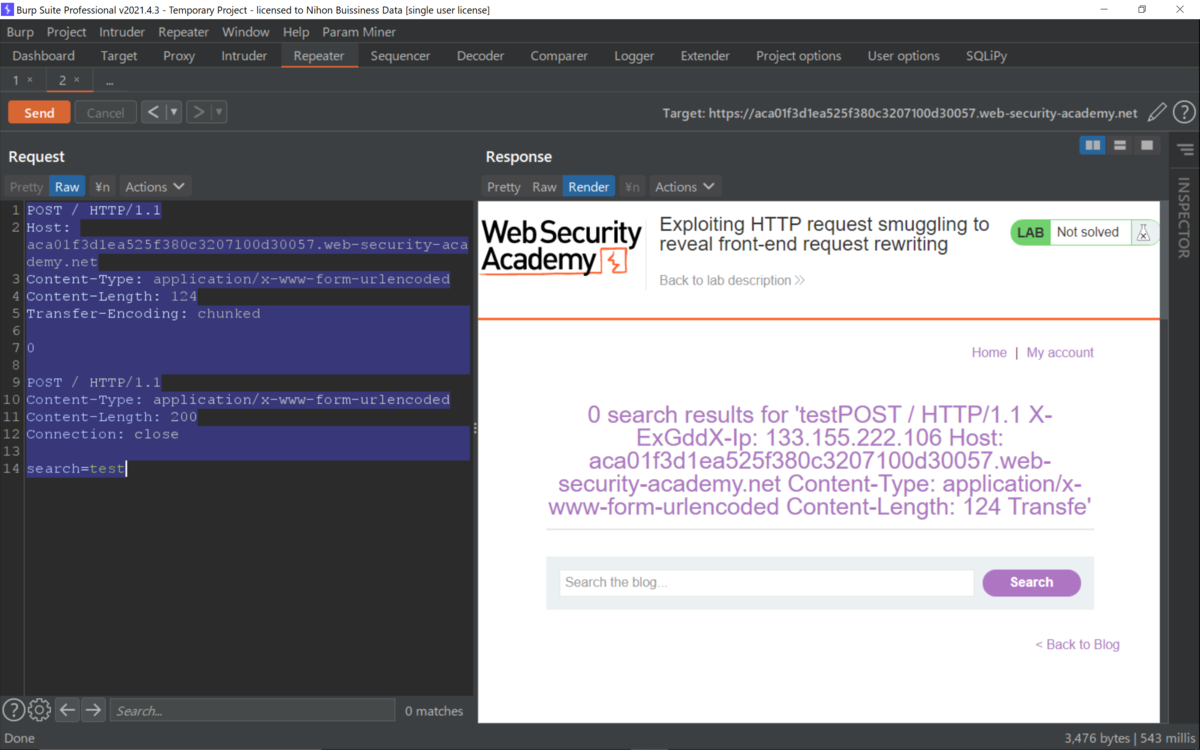Follow the Back to Blog link

click(x=1077, y=644)
